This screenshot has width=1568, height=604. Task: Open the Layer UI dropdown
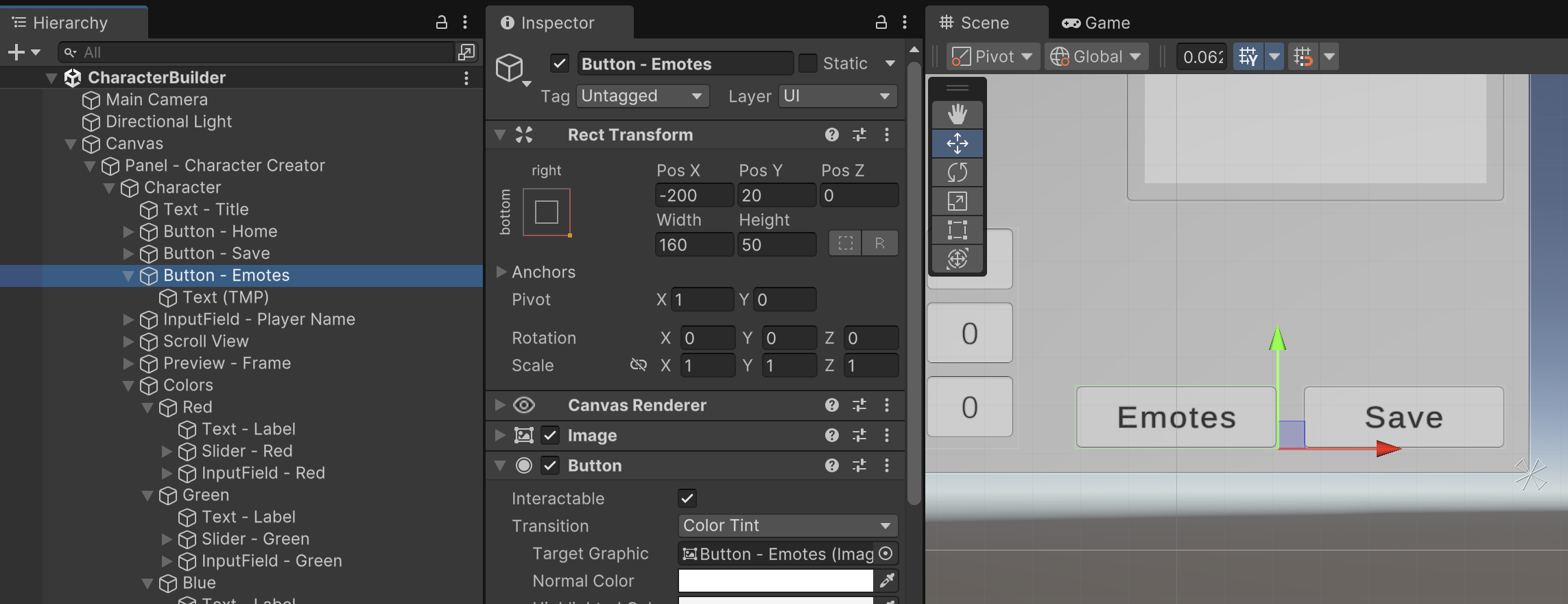point(838,96)
